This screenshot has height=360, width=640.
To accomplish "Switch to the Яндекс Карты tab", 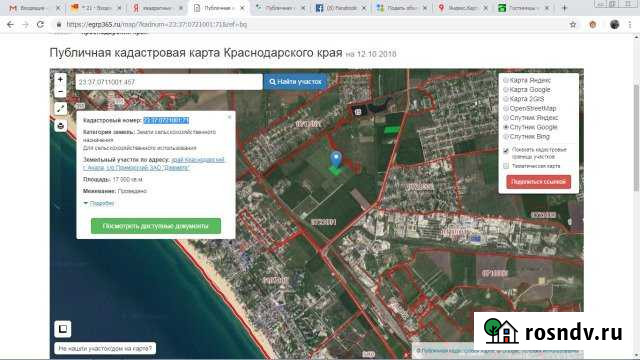I will 463,8.
